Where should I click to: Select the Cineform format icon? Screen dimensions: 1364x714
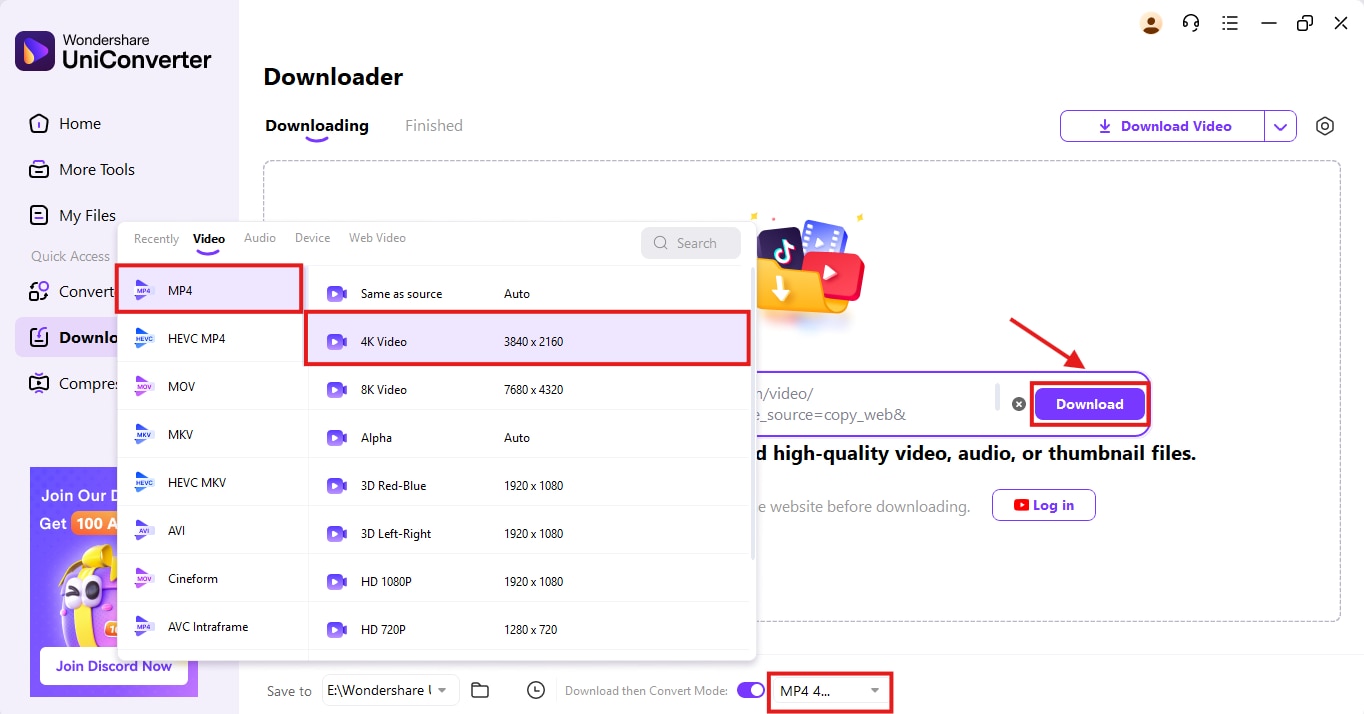click(144, 578)
